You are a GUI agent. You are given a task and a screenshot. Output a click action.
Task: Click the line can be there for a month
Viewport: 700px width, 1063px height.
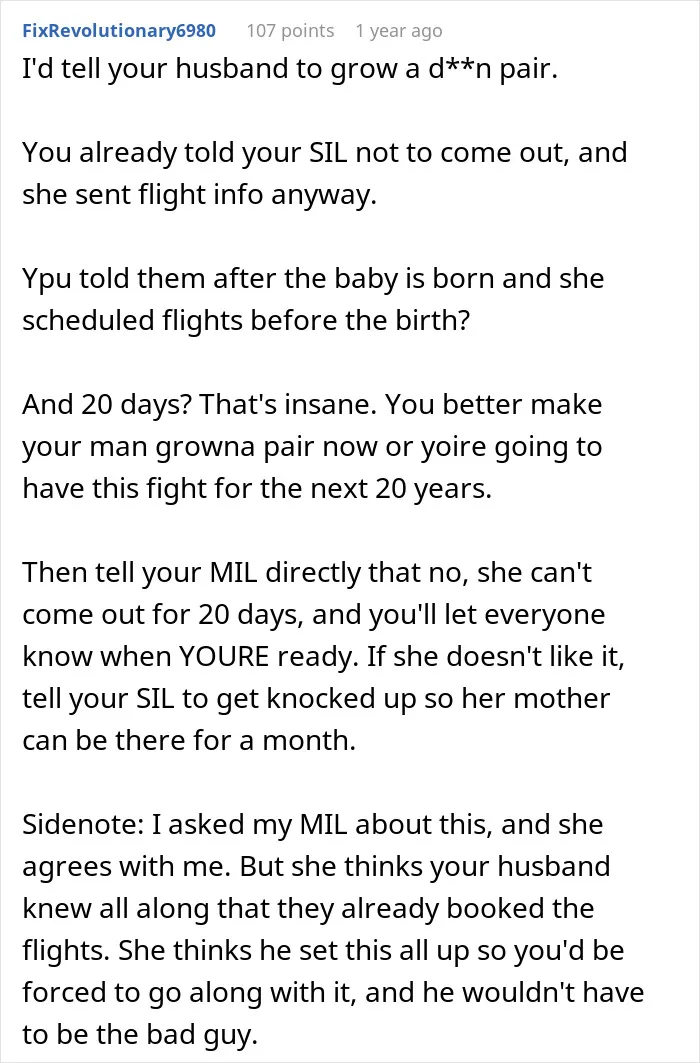click(189, 741)
